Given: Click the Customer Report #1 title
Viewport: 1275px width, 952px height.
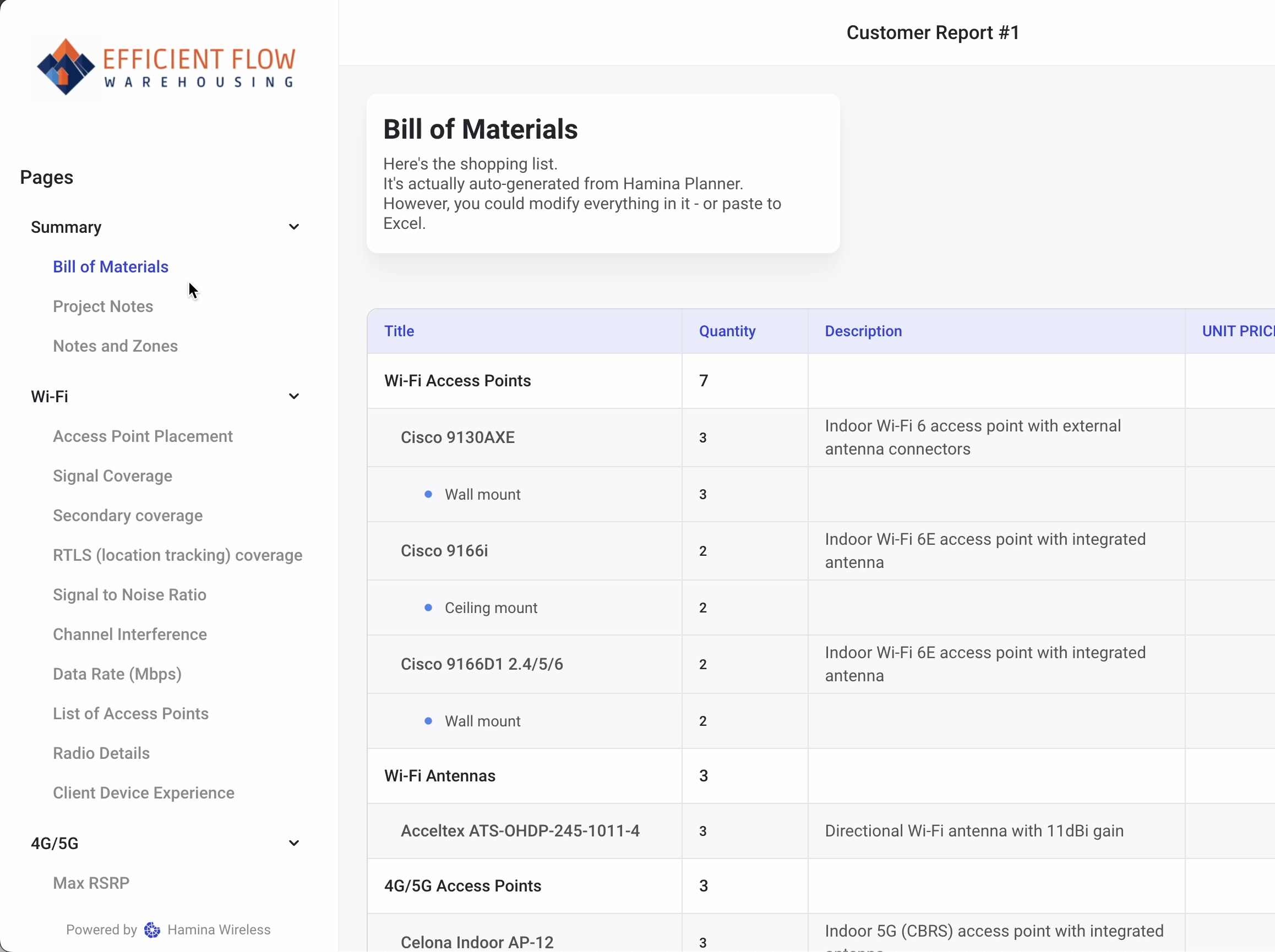Looking at the screenshot, I should [x=933, y=32].
